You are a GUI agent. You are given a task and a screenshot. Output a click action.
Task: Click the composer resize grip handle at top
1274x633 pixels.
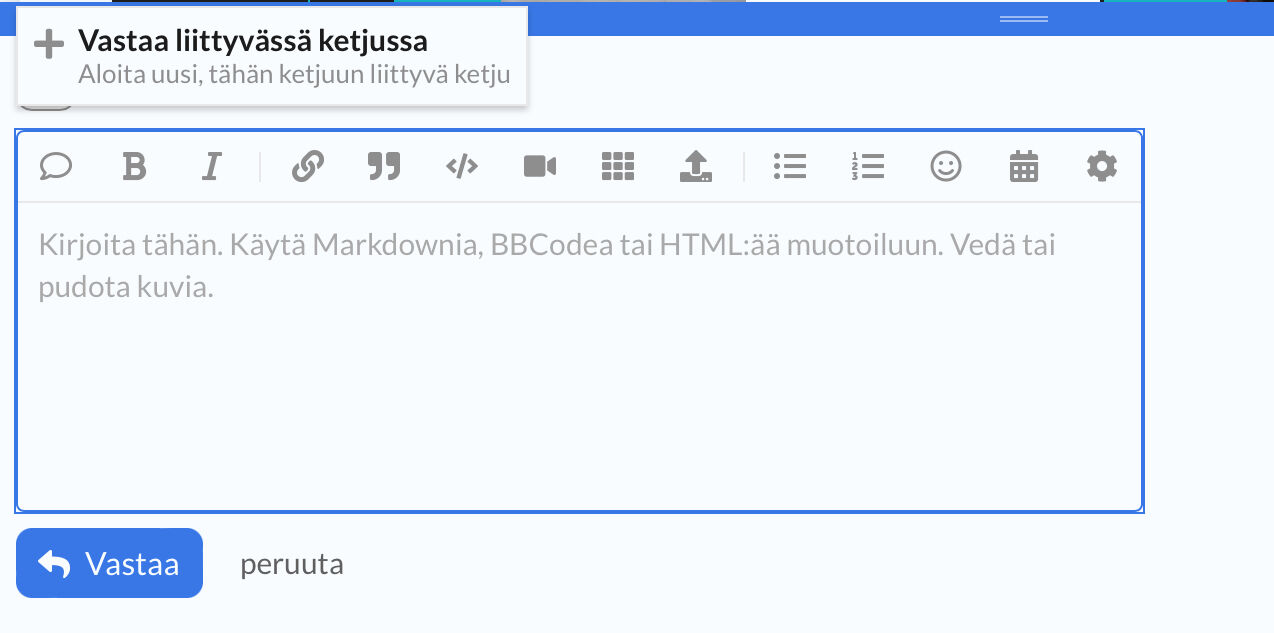[x=1024, y=19]
